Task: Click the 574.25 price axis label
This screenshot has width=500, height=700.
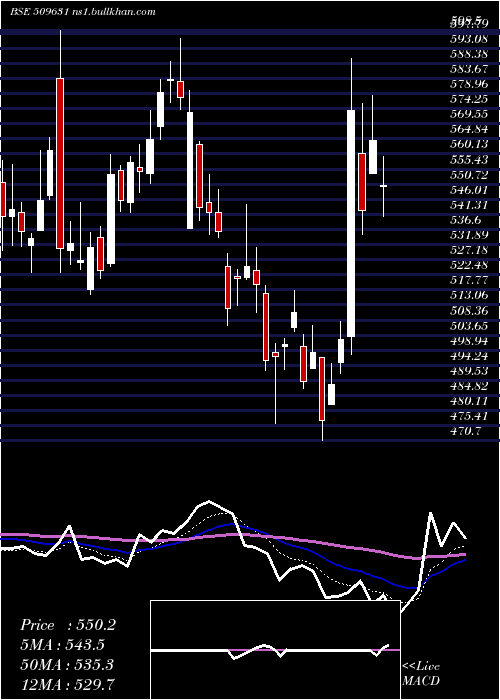Action: tap(469, 99)
